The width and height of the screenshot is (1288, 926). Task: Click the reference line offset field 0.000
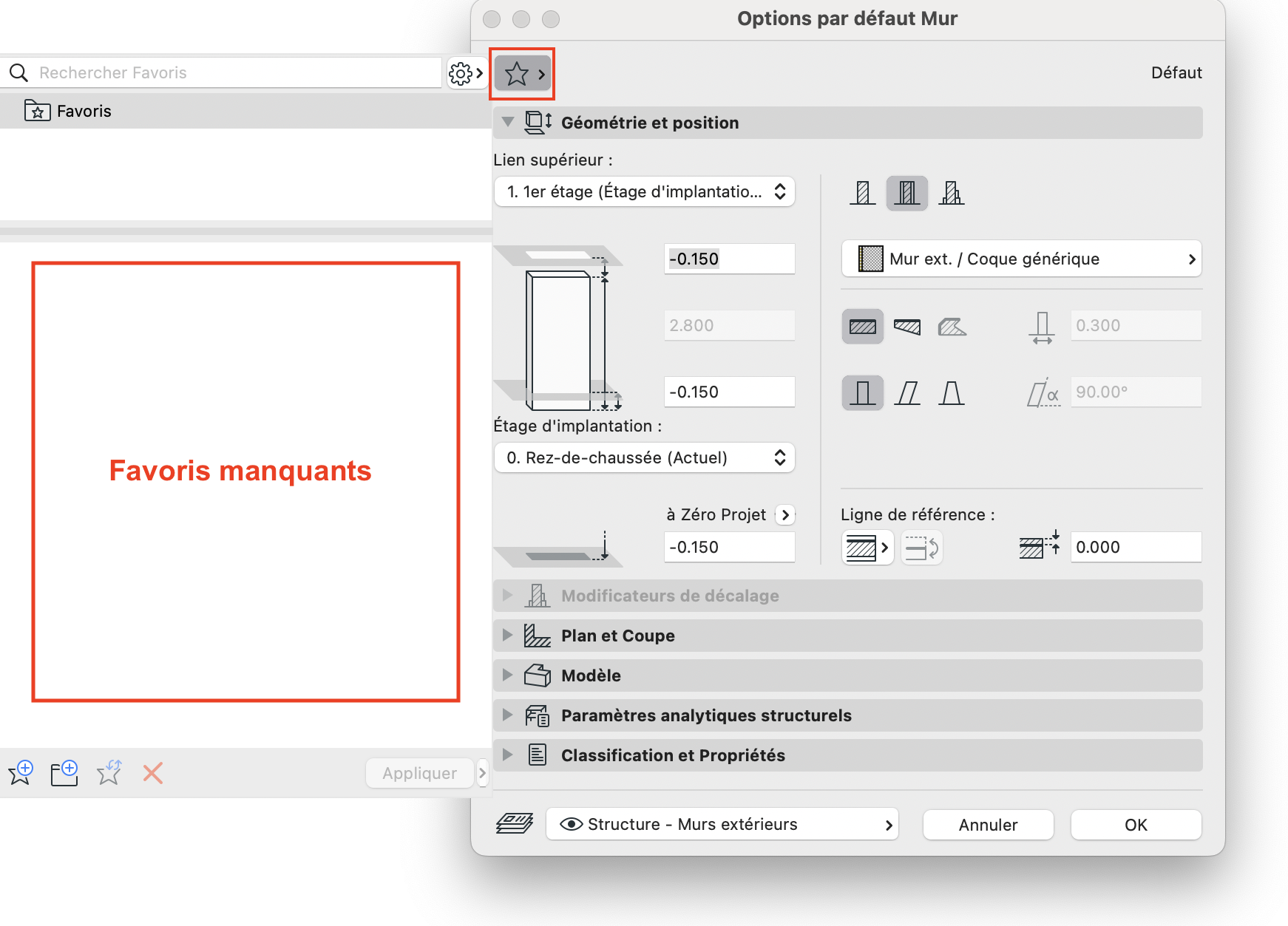[1136, 547]
